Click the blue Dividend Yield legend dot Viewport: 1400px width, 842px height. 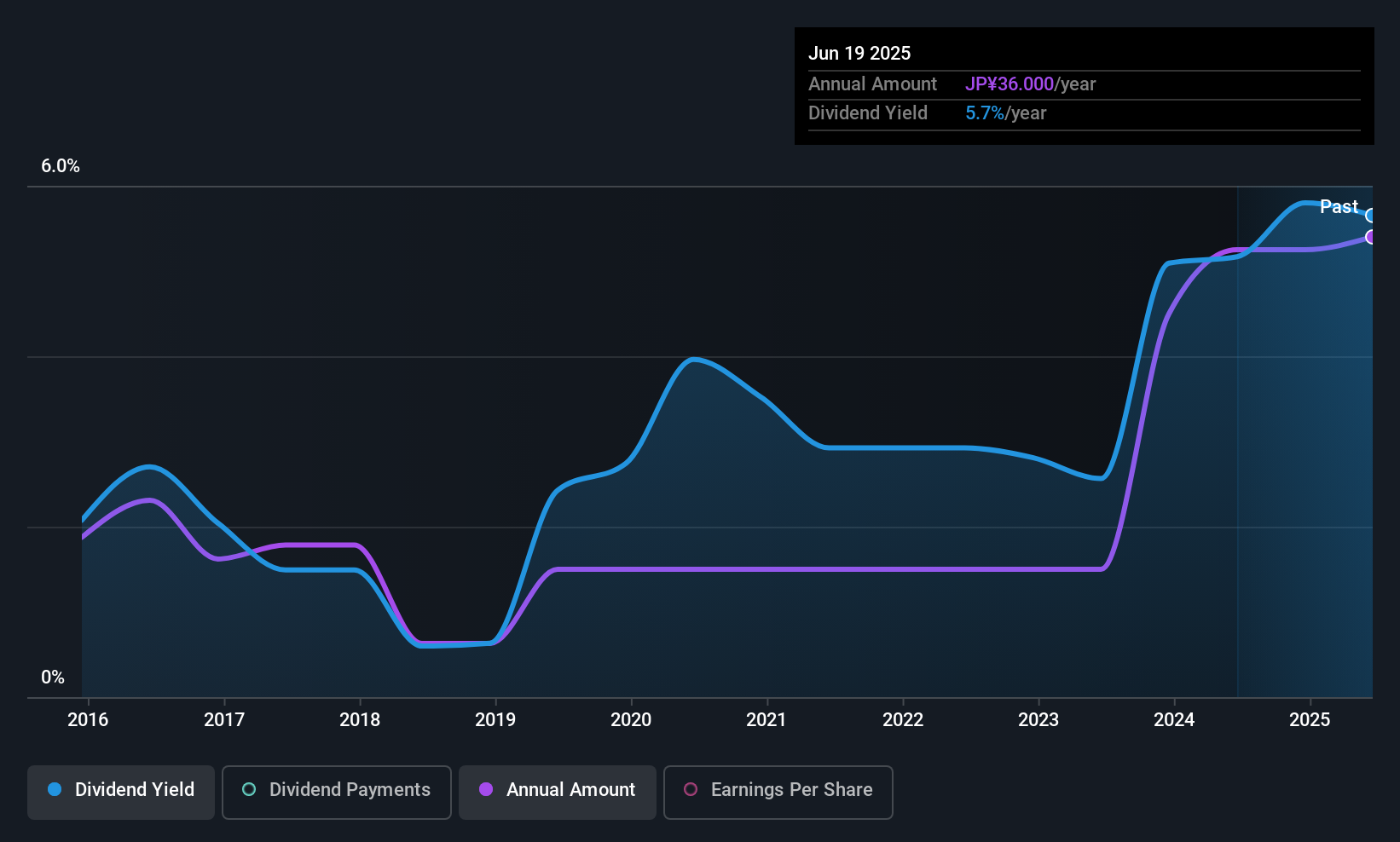click(x=55, y=790)
